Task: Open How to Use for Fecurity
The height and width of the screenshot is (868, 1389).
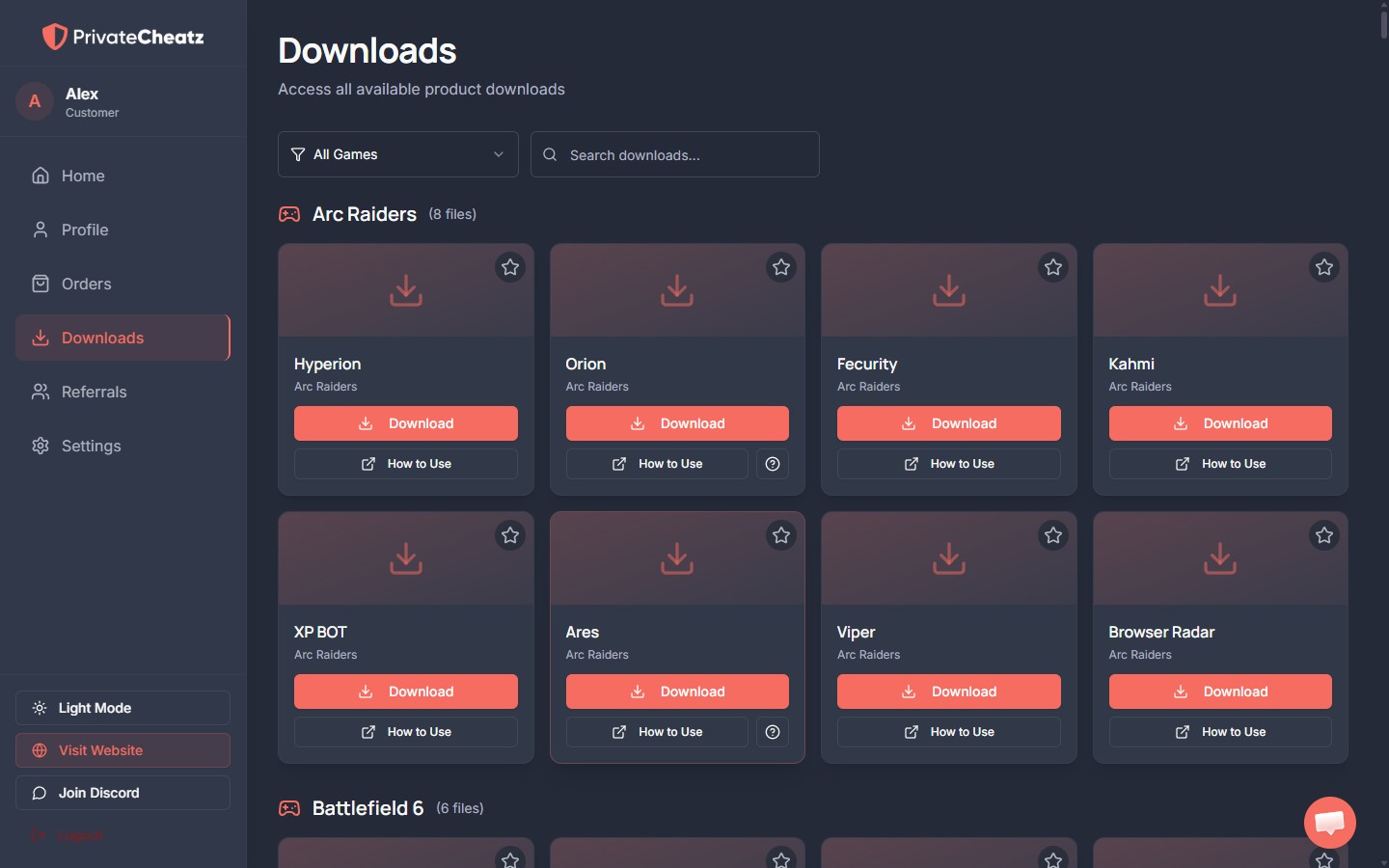Action: (949, 464)
